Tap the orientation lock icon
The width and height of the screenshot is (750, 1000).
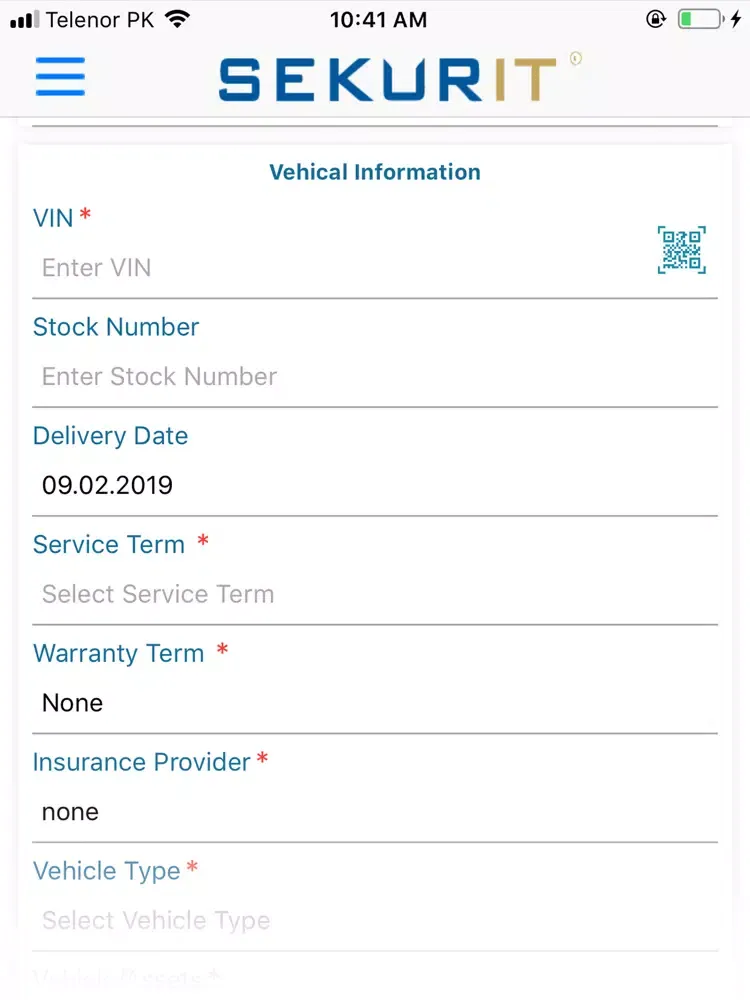pyautogui.click(x=656, y=19)
